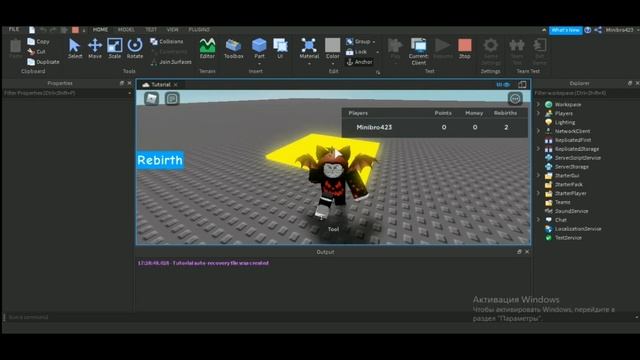Open the Roblox menu icon in viewport
The height and width of the screenshot is (360, 640).
coord(151,99)
